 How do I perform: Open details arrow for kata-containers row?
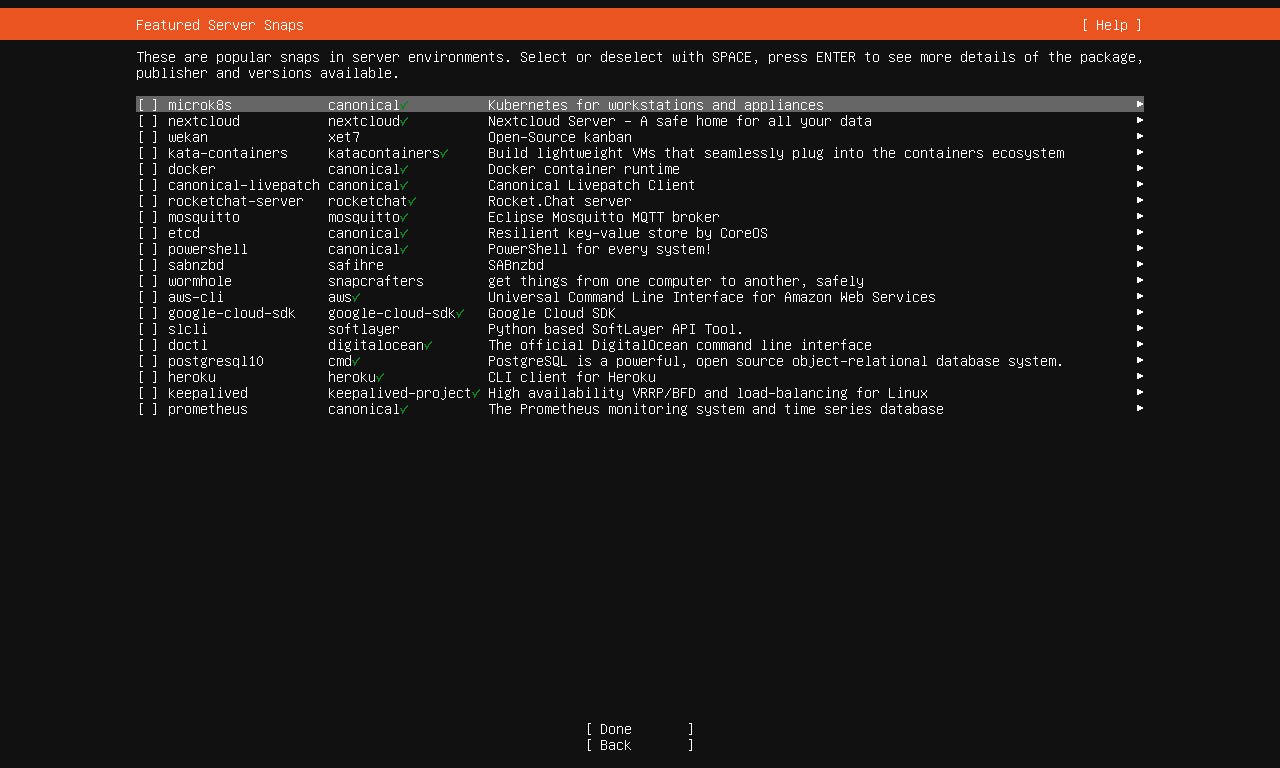(x=1140, y=152)
